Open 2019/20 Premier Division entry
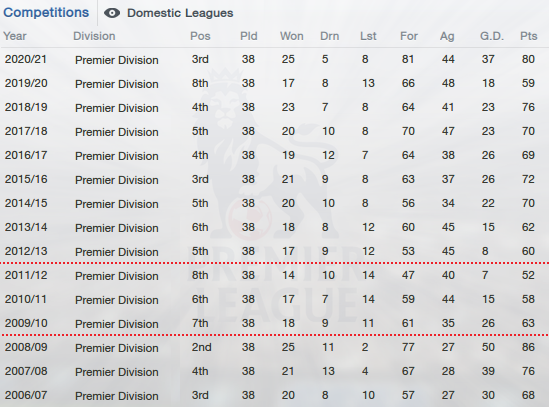The image size is (549, 407). coord(117,84)
